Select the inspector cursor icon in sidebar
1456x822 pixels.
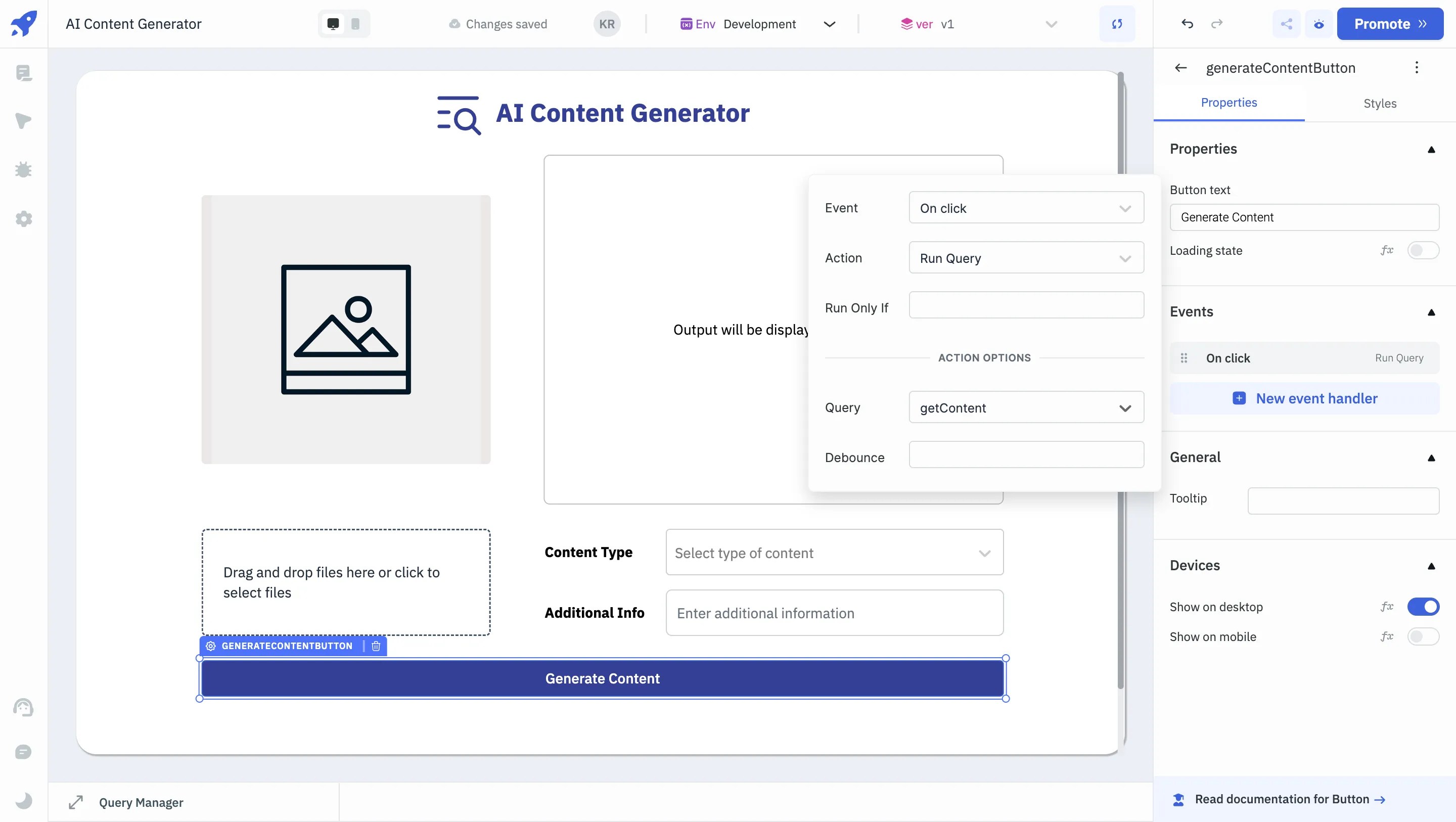[23, 121]
